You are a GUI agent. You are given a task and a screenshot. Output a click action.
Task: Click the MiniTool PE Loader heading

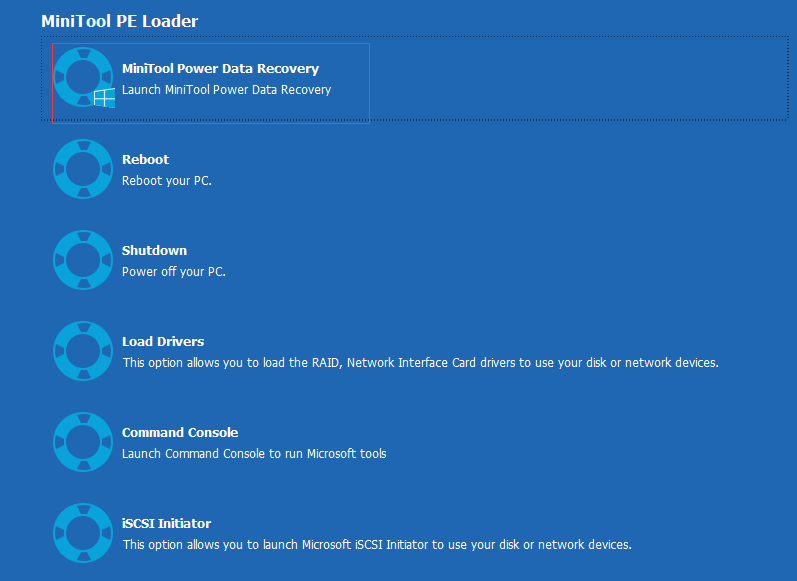pos(119,21)
